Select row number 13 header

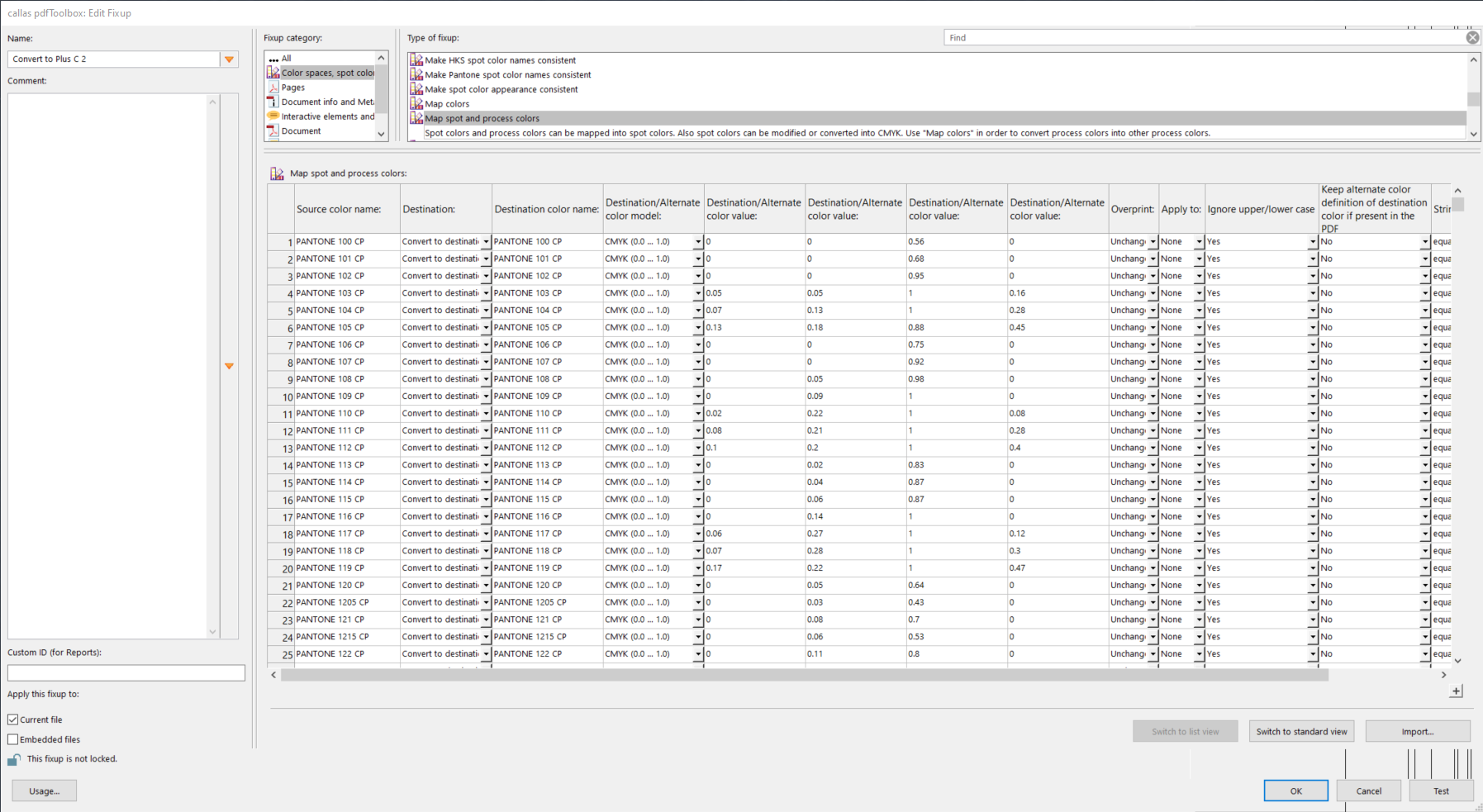coord(281,449)
